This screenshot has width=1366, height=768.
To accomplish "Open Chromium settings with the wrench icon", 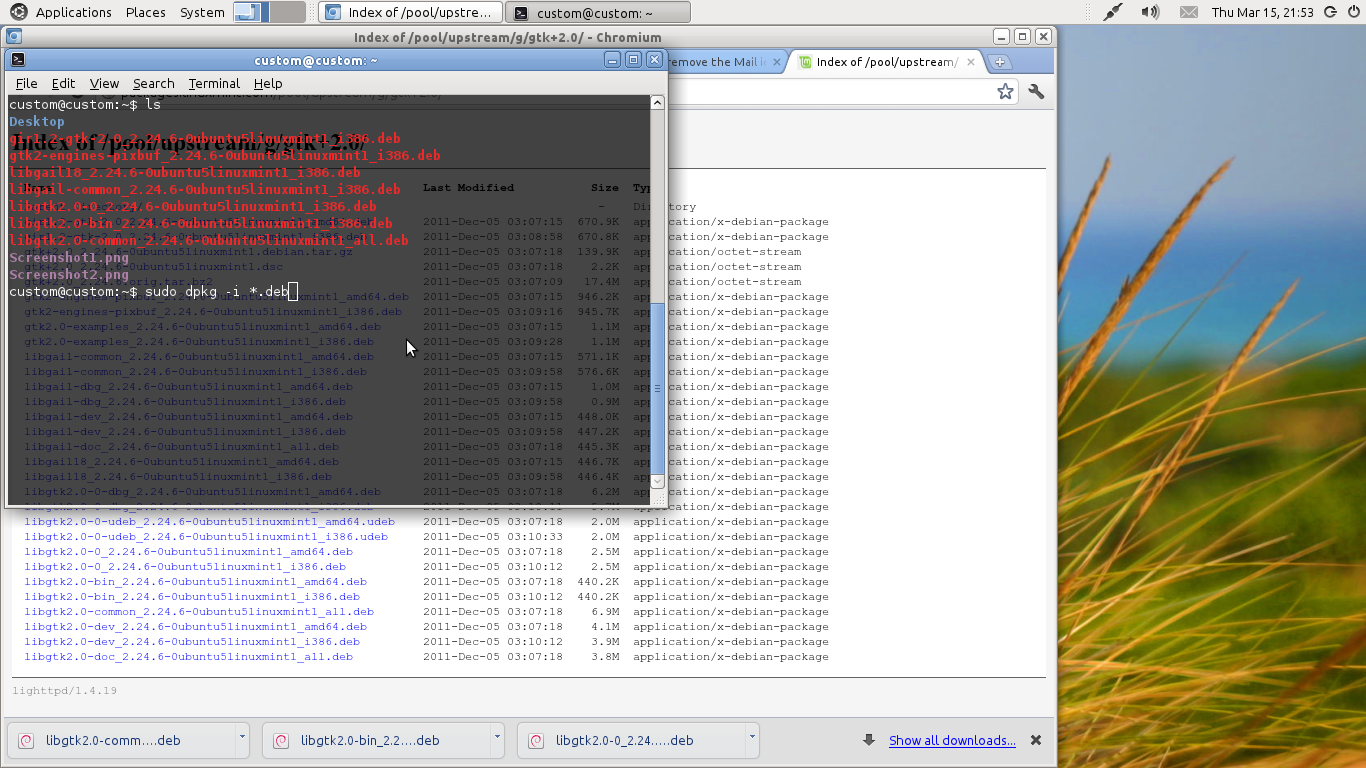I will [x=1036, y=91].
